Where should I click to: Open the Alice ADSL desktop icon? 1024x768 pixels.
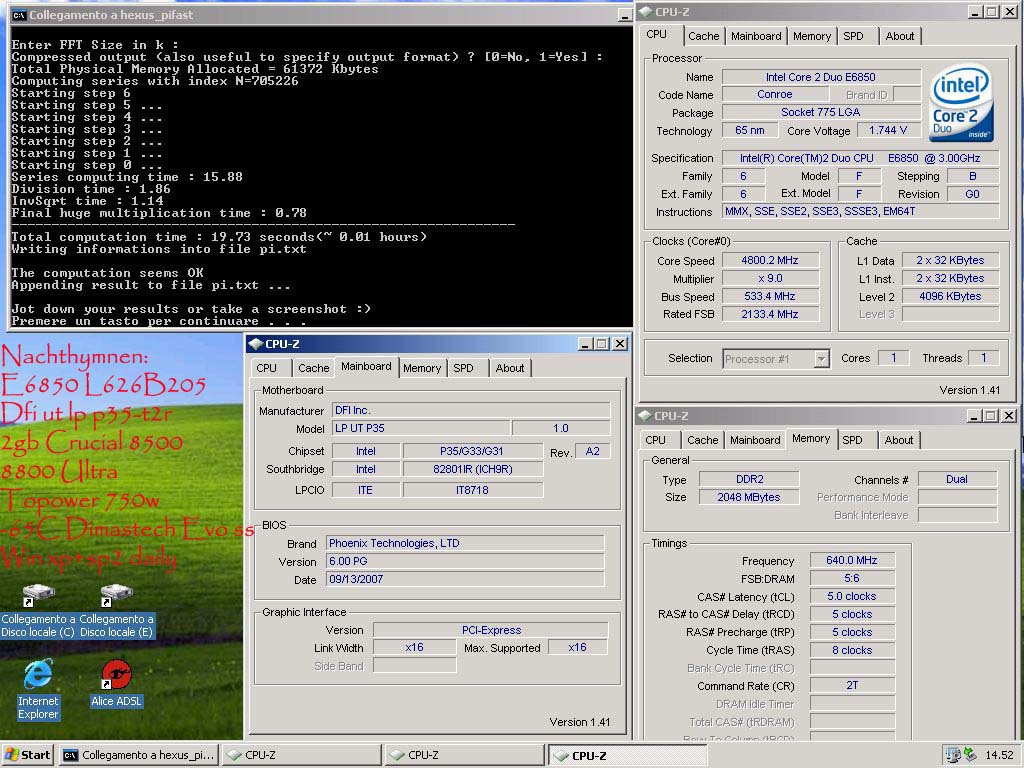tap(116, 684)
